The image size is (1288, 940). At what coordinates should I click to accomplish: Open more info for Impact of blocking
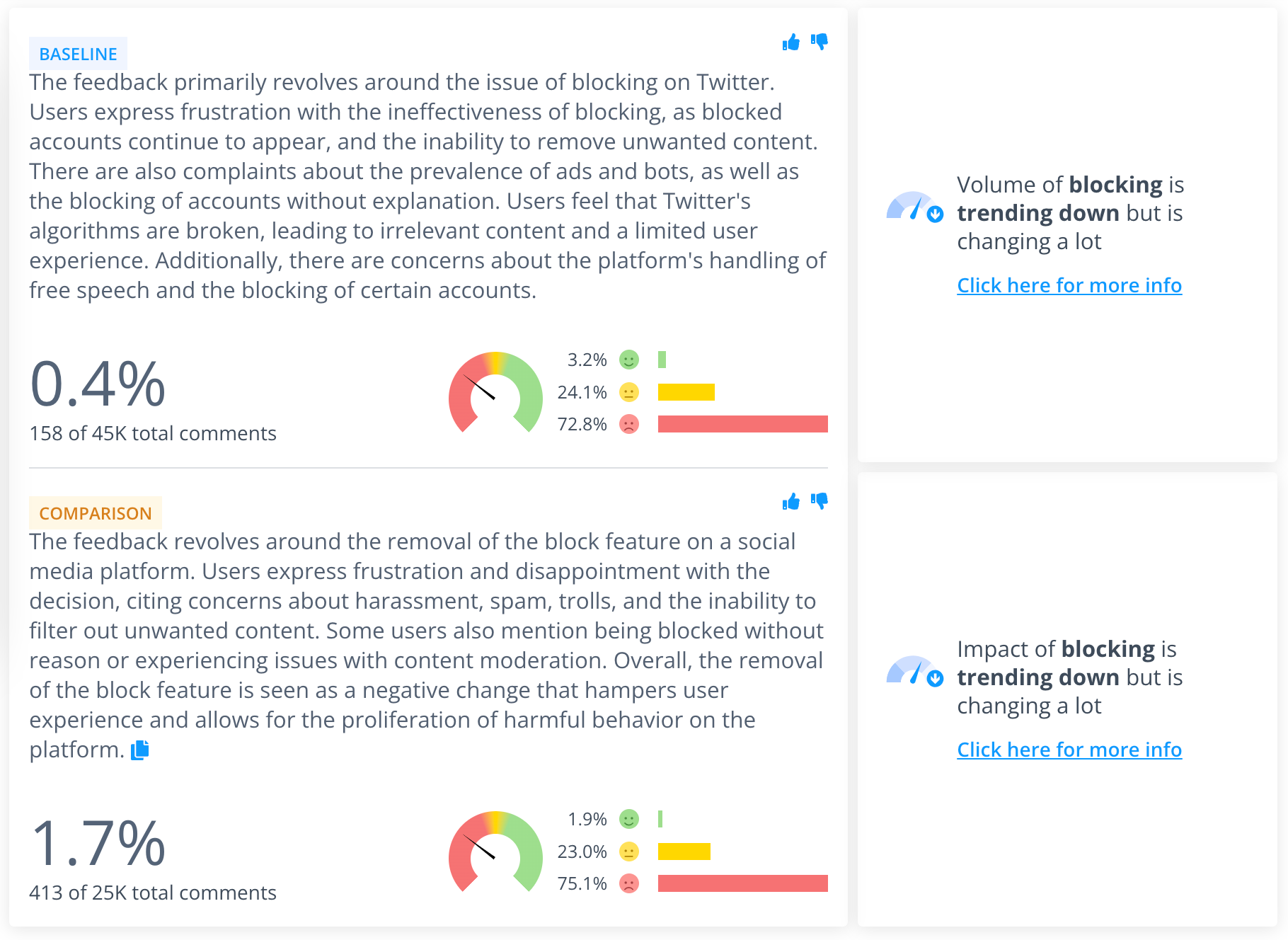(x=1069, y=750)
